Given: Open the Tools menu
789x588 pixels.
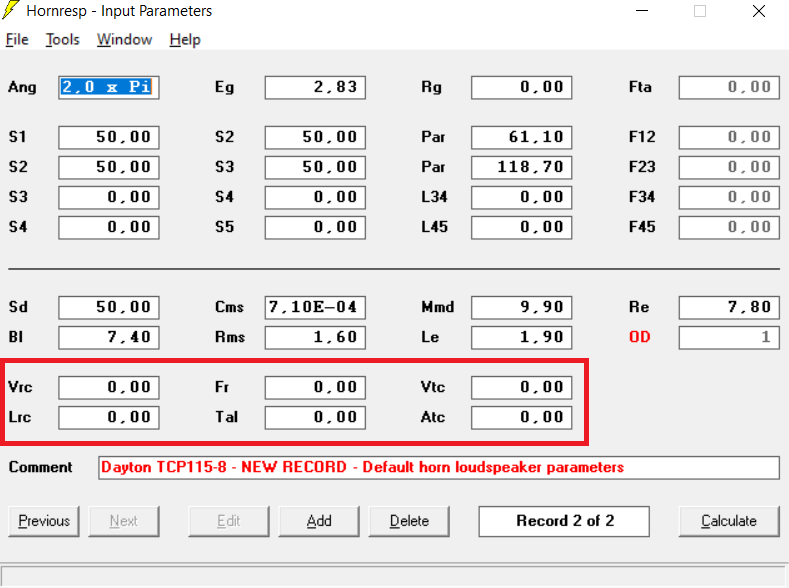Looking at the screenshot, I should pos(62,39).
